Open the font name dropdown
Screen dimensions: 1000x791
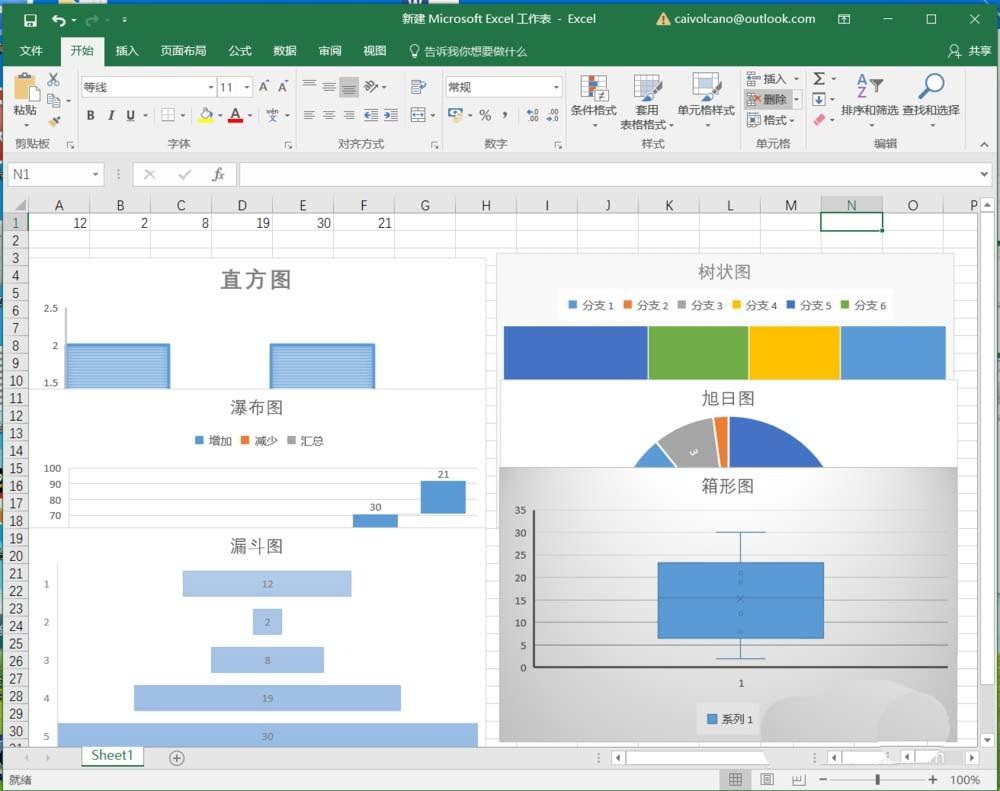[x=211, y=88]
